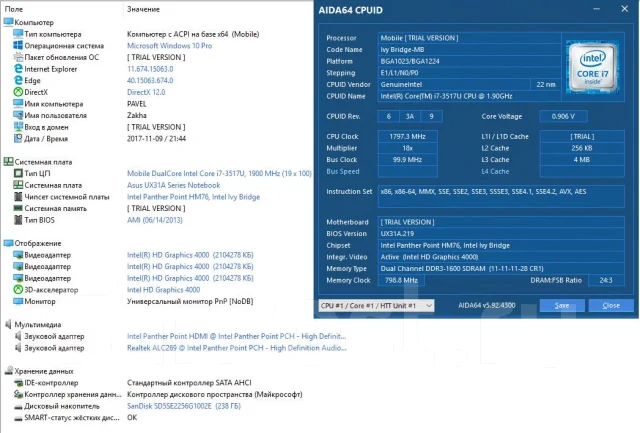Click the computer name value PAVEL
This screenshot has width=640, height=433.
[137, 104]
